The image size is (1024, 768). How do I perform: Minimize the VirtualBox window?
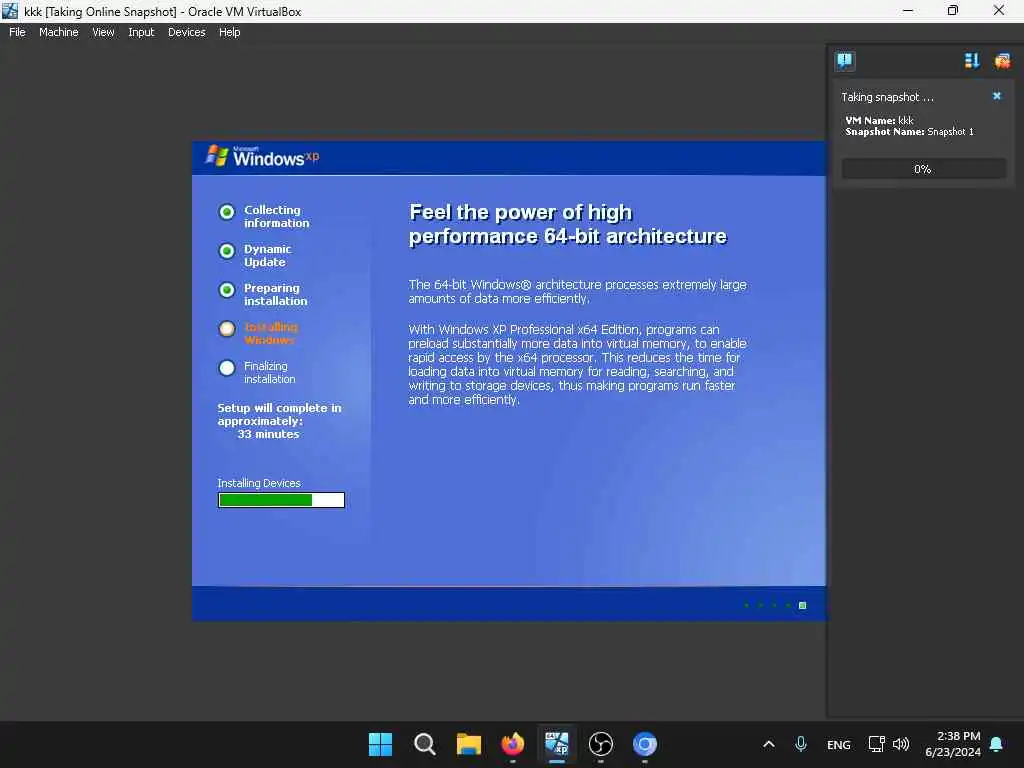(x=908, y=10)
